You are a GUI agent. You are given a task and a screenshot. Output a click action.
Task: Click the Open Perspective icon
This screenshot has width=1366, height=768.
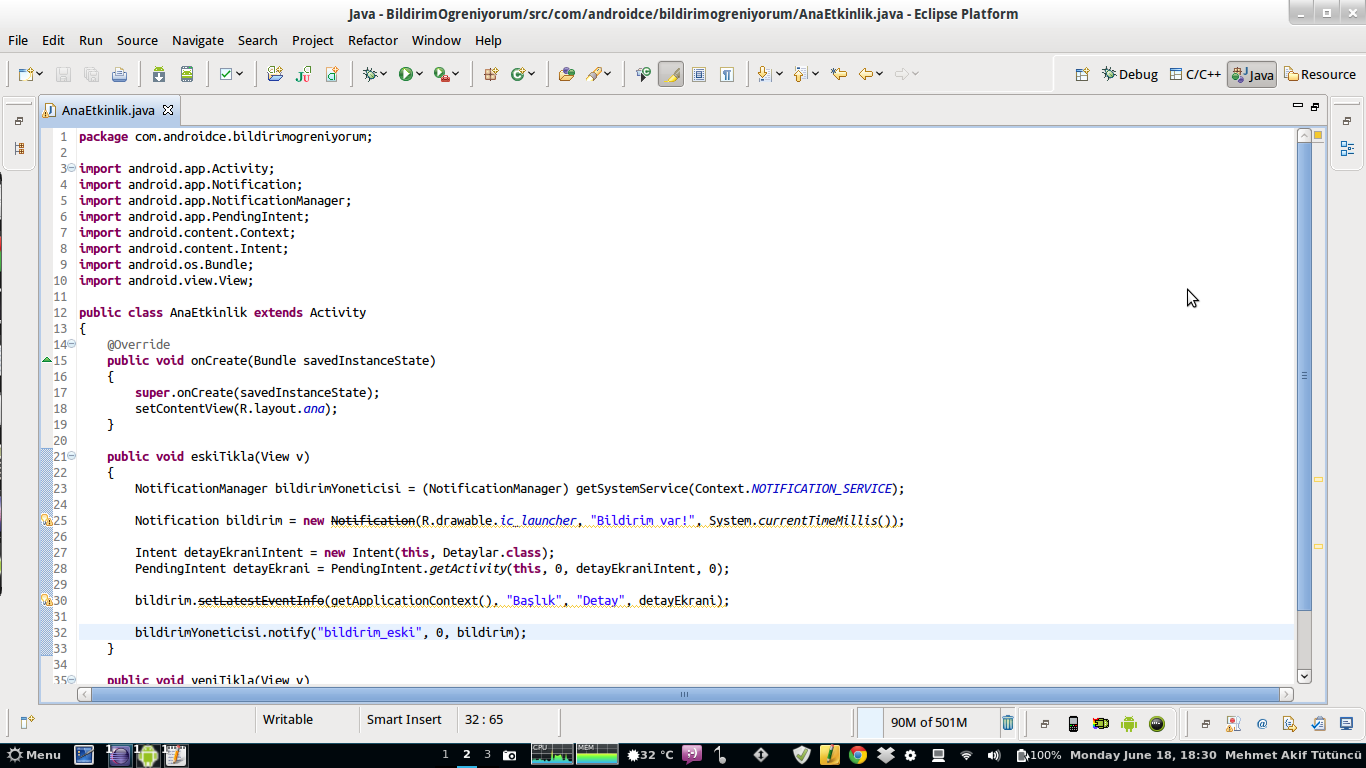1082,74
